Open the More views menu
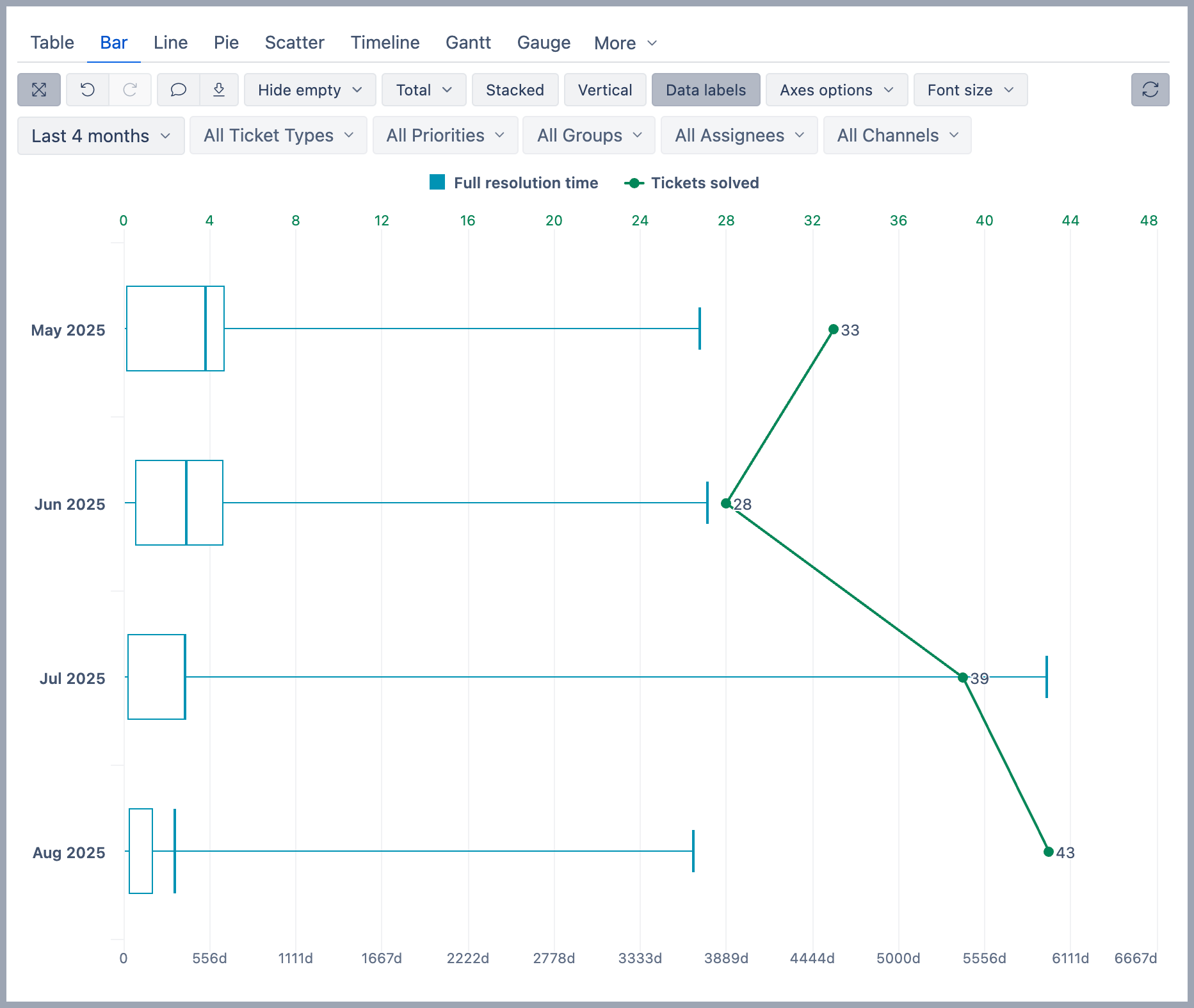Viewport: 1194px width, 1008px height. click(x=624, y=42)
